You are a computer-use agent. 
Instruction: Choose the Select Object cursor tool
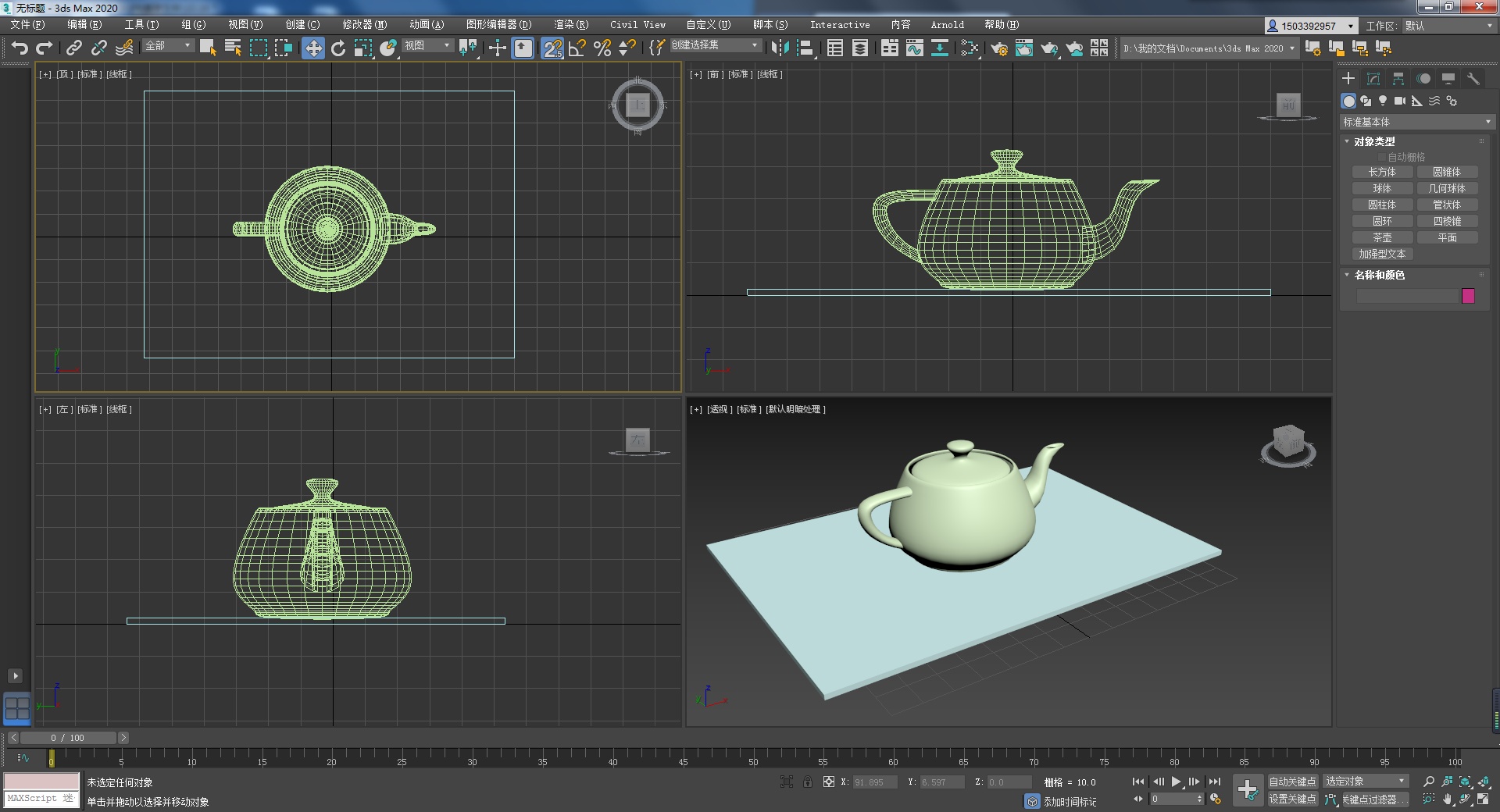(208, 48)
